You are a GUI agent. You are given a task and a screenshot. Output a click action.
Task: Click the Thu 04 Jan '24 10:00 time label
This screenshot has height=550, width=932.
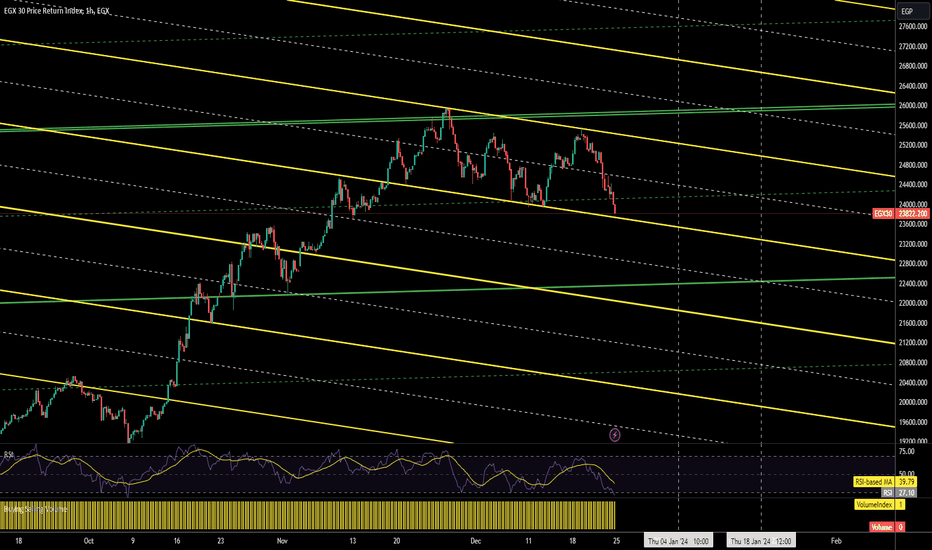(678, 541)
